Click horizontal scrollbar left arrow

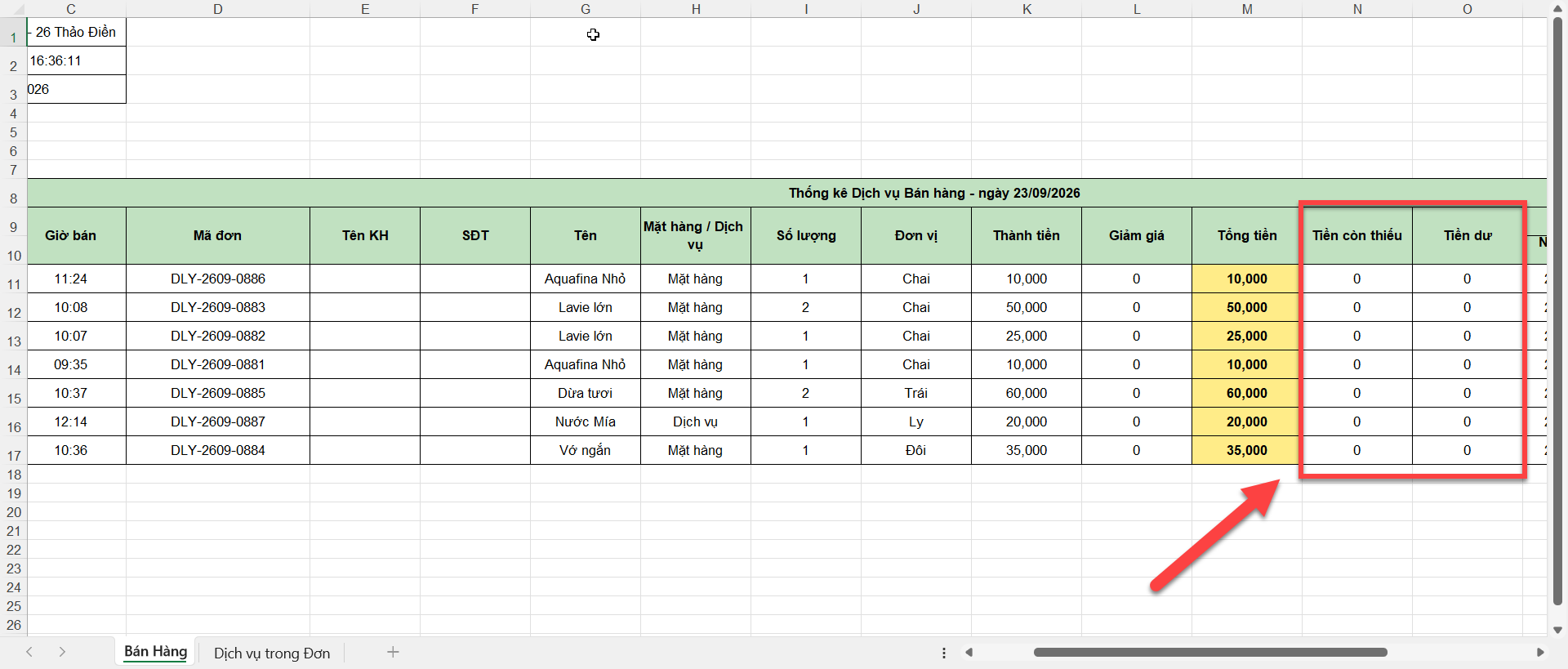[969, 652]
